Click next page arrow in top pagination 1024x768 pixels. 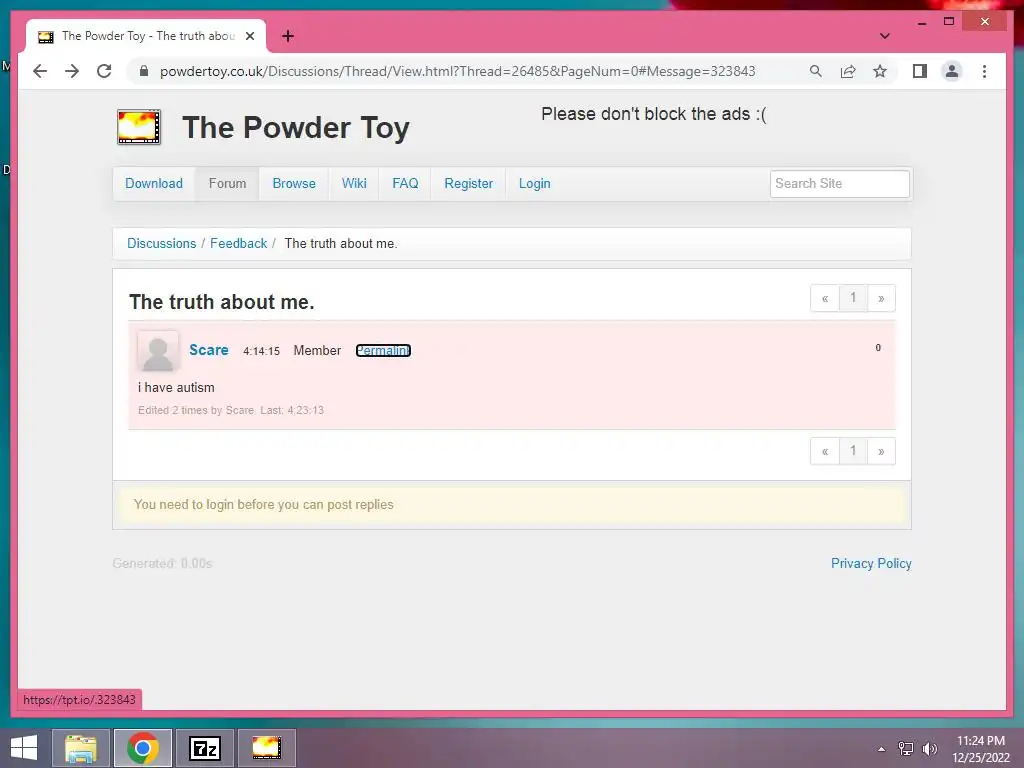point(881,298)
